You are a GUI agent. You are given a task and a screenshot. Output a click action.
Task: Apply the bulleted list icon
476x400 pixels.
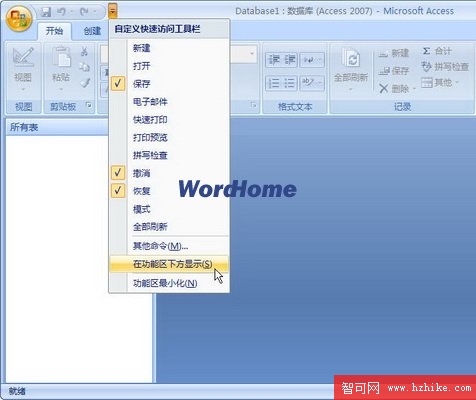pos(289,83)
